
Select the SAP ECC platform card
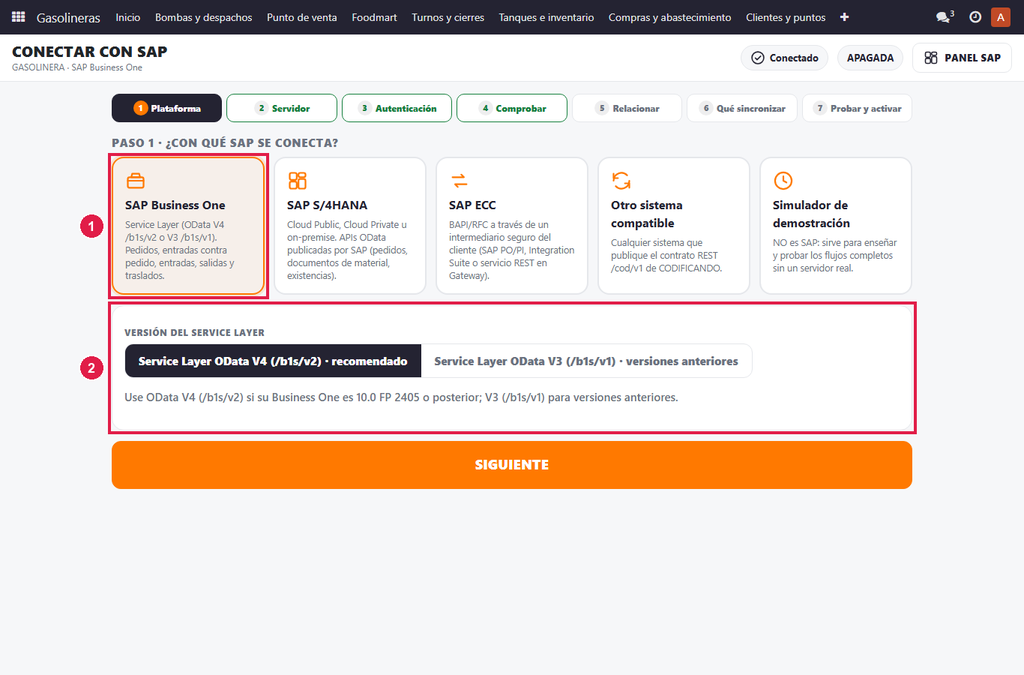click(512, 226)
